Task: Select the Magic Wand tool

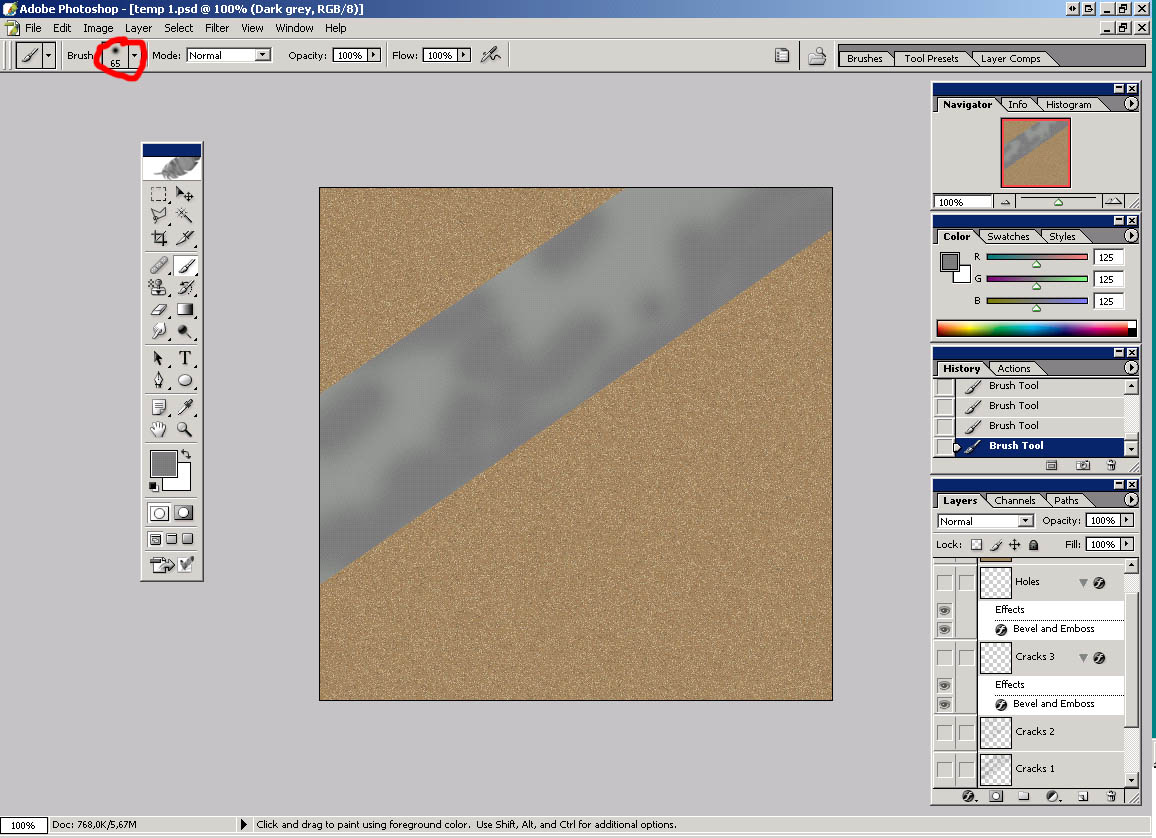Action: [x=185, y=215]
